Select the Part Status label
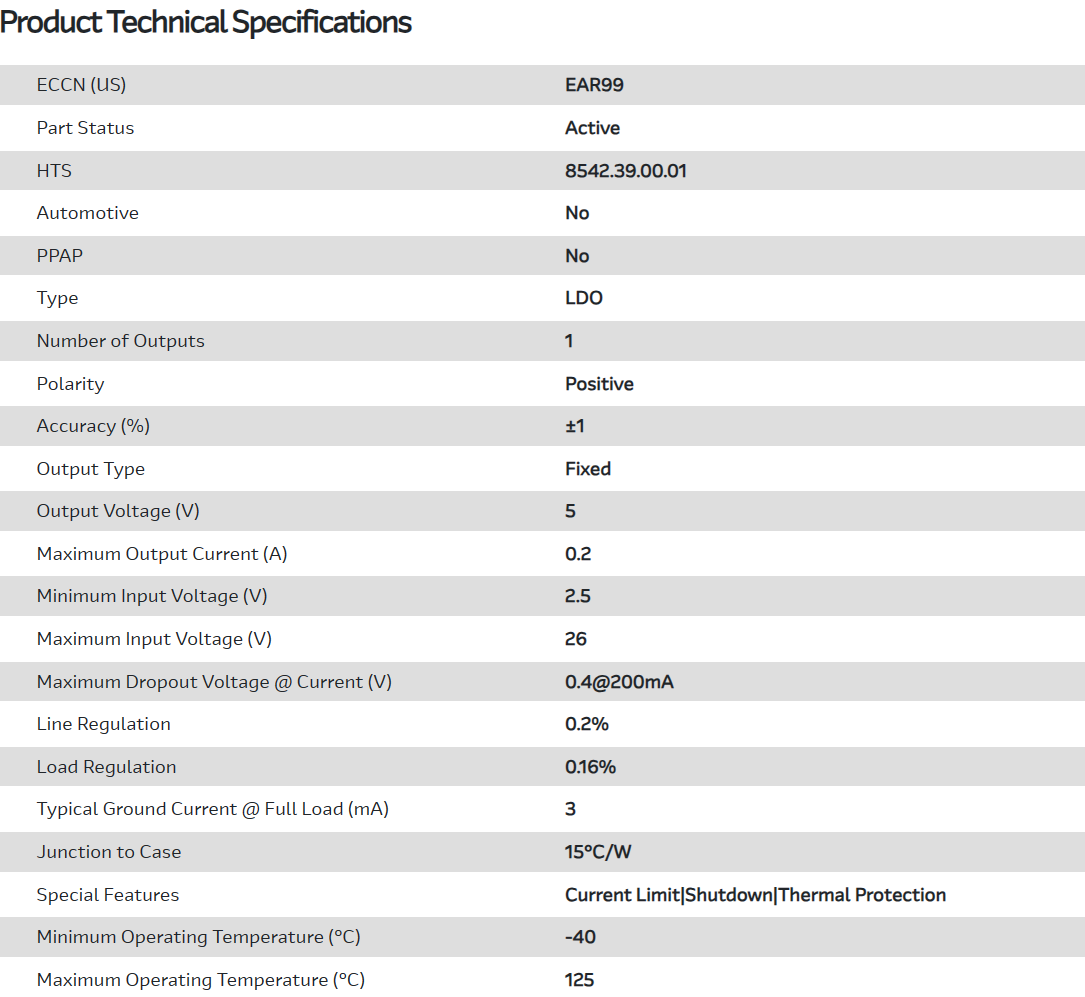Viewport: 1085px width, 997px height. pos(85,128)
